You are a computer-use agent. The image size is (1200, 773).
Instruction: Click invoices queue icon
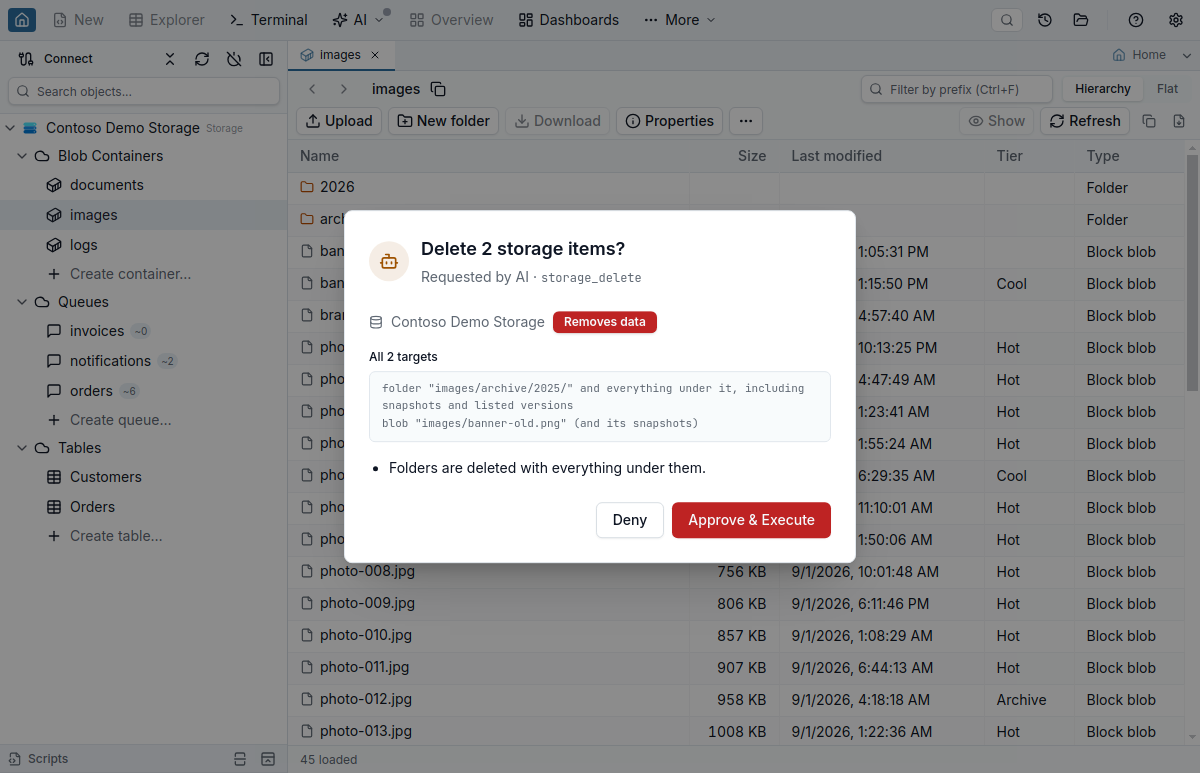coord(54,331)
